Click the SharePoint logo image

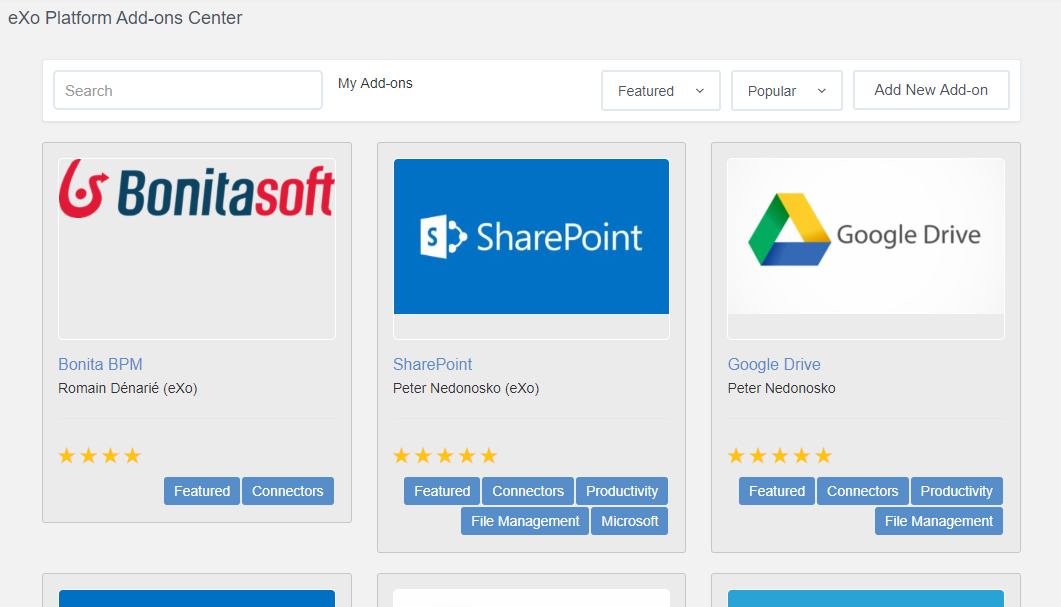point(531,235)
